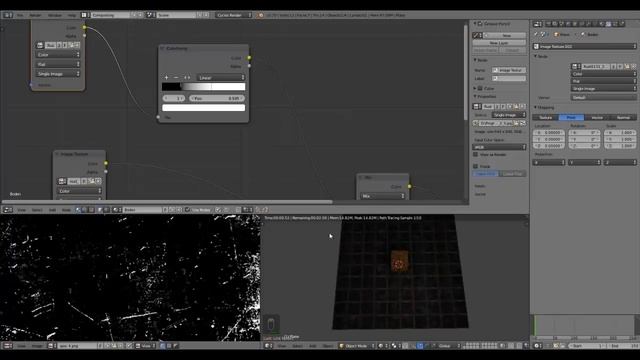Click image browse icon on lower Image Texture node
The width and height of the screenshot is (640, 360).
pyautogui.click(x=62, y=181)
